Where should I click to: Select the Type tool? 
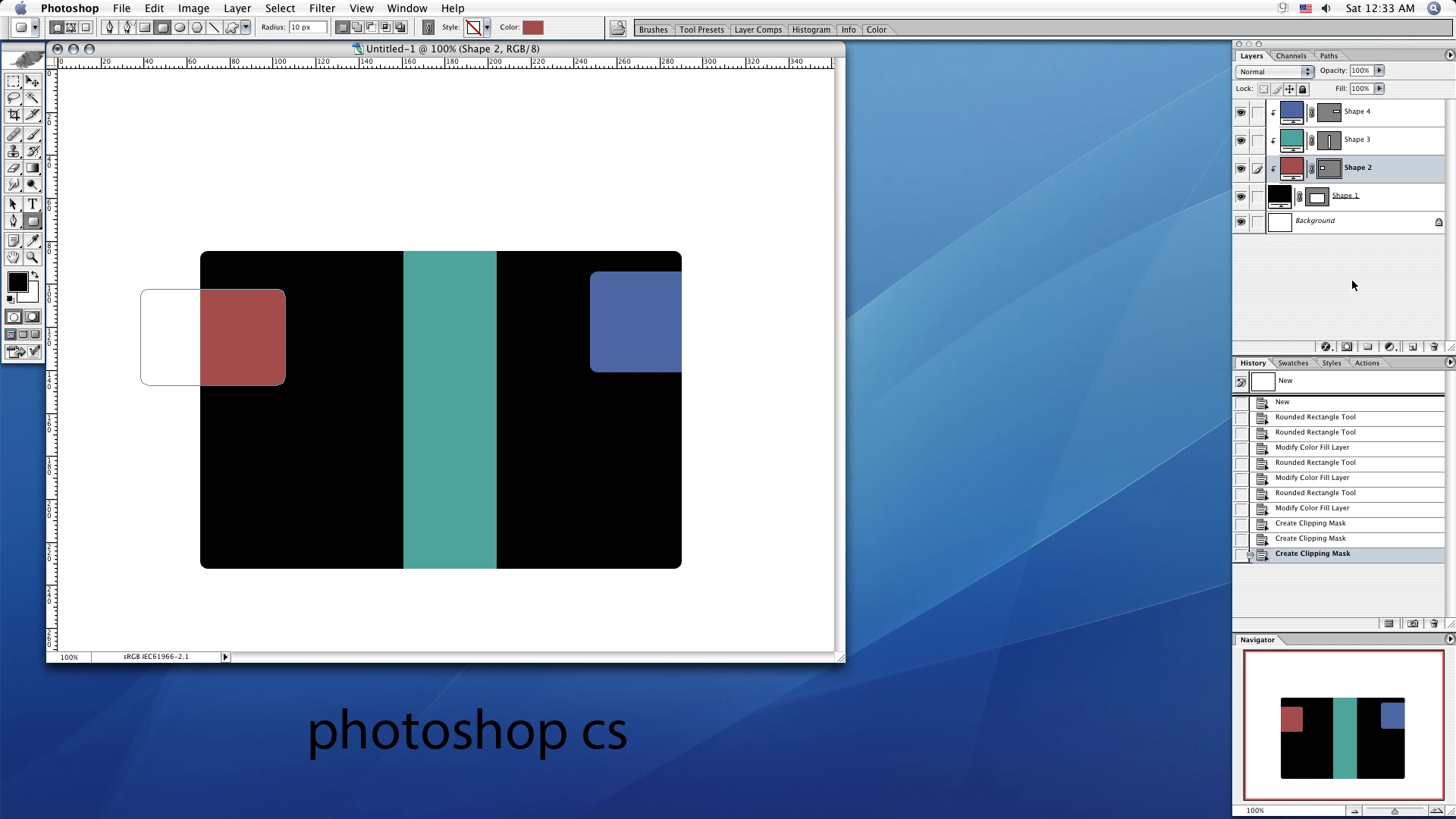(33, 205)
